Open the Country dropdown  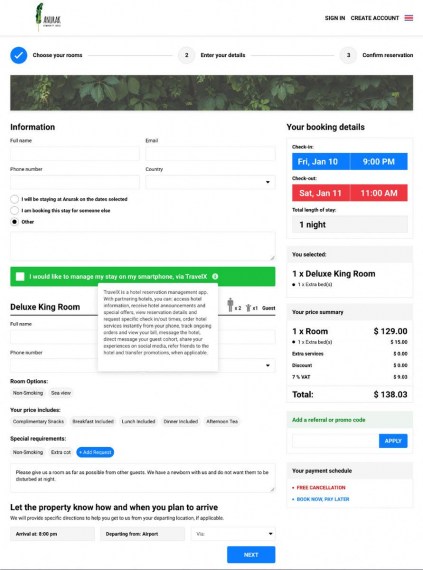[210, 182]
